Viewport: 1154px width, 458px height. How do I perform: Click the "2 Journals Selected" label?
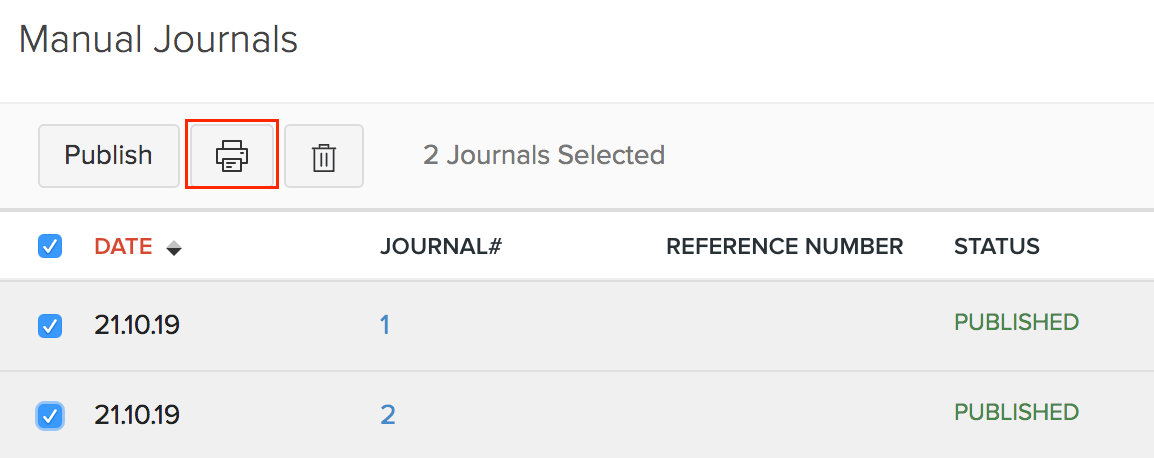pyautogui.click(x=543, y=155)
